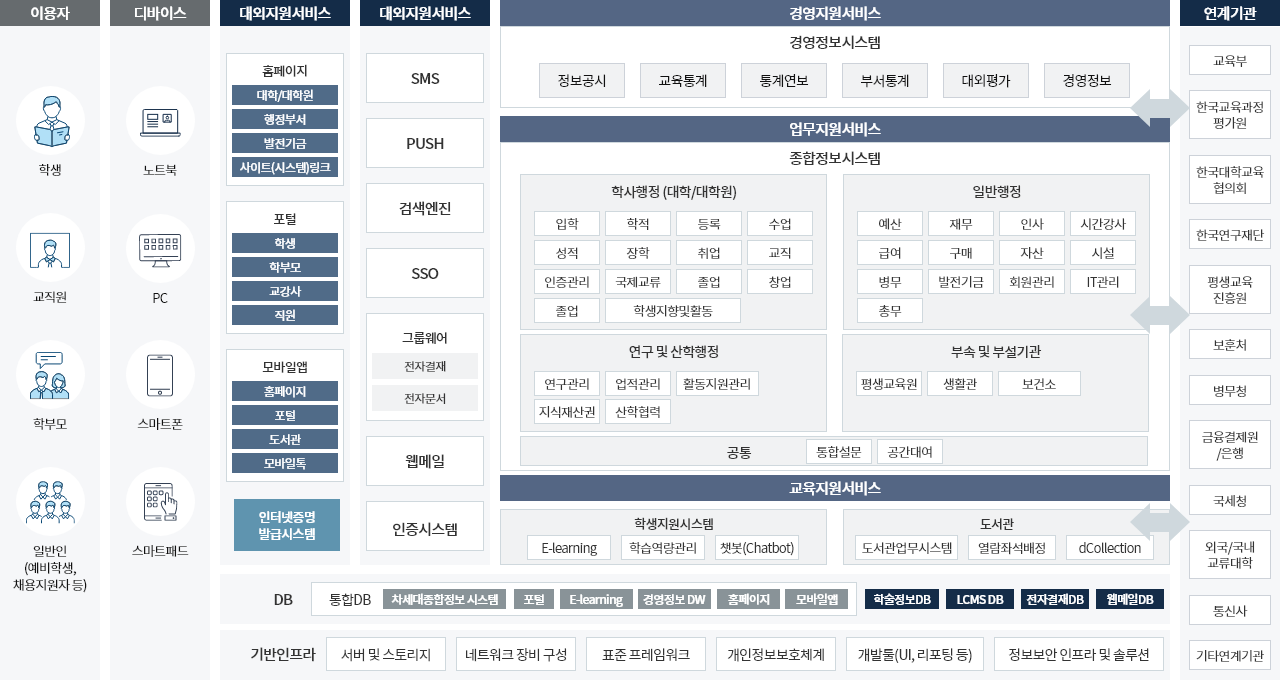
Task: Click the faculty (교직원) user icon
Action: (x=50, y=248)
